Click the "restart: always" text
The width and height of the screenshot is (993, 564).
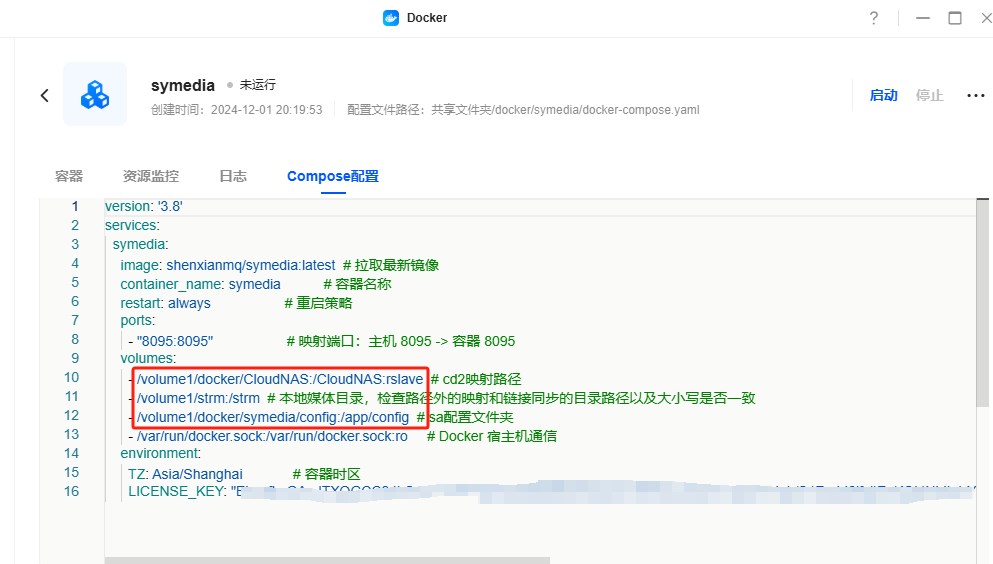click(x=165, y=303)
